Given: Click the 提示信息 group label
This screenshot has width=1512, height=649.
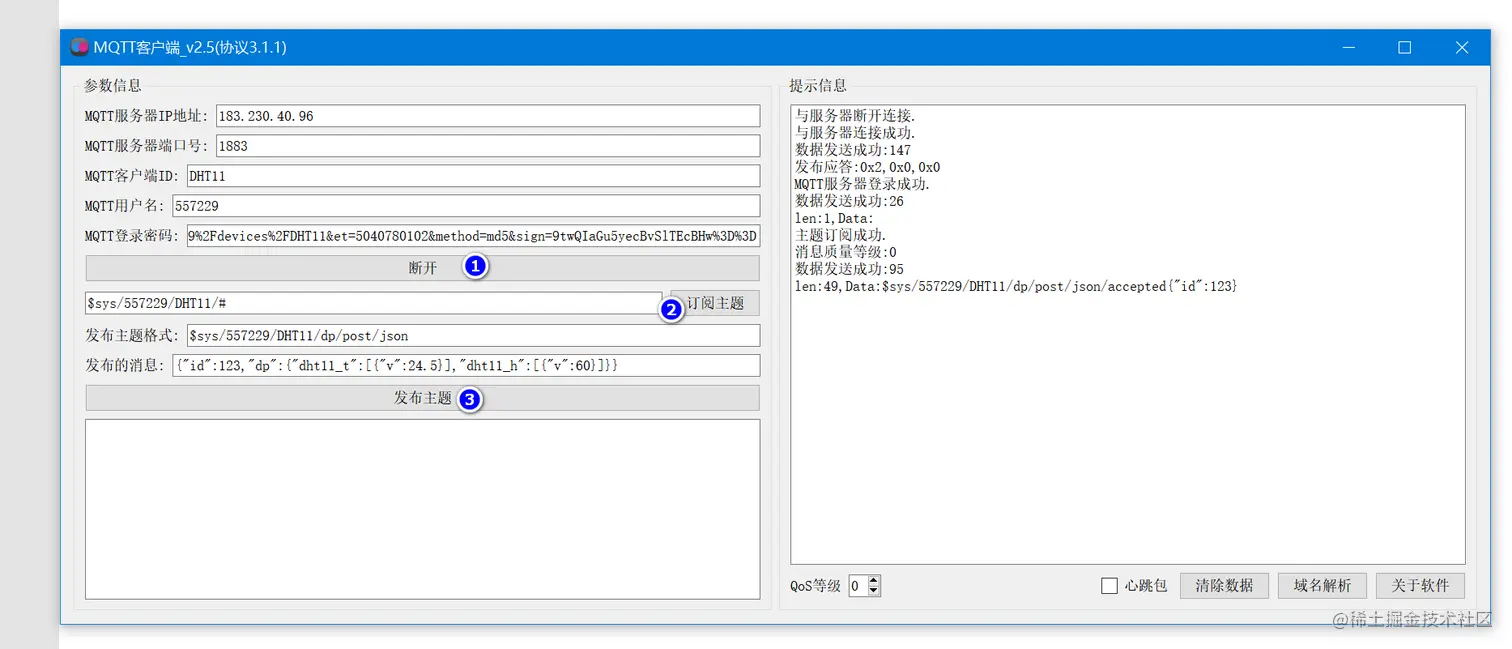Looking at the screenshot, I should pyautogui.click(x=818, y=86).
